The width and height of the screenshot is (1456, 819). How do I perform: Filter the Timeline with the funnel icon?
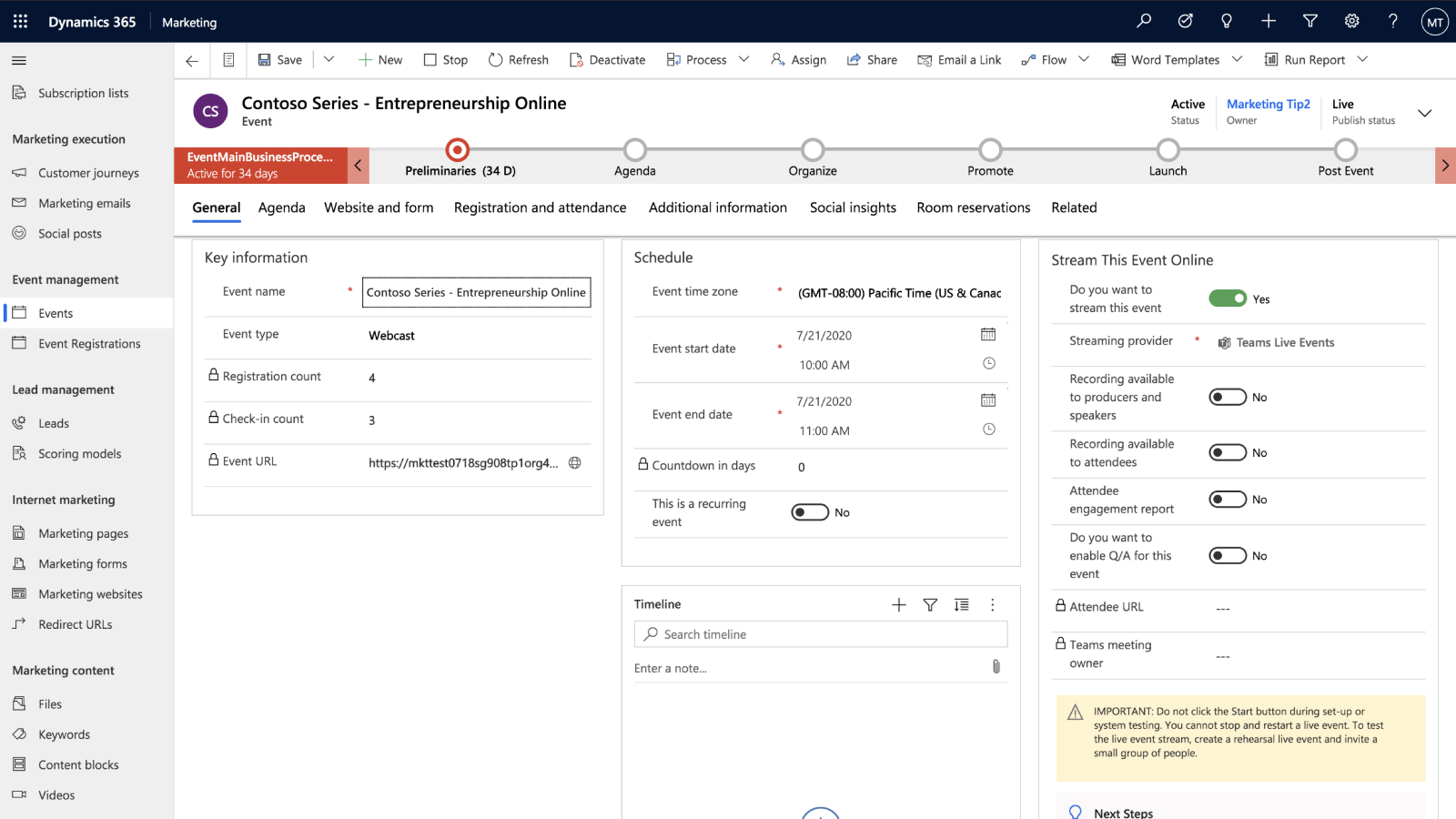(x=930, y=604)
